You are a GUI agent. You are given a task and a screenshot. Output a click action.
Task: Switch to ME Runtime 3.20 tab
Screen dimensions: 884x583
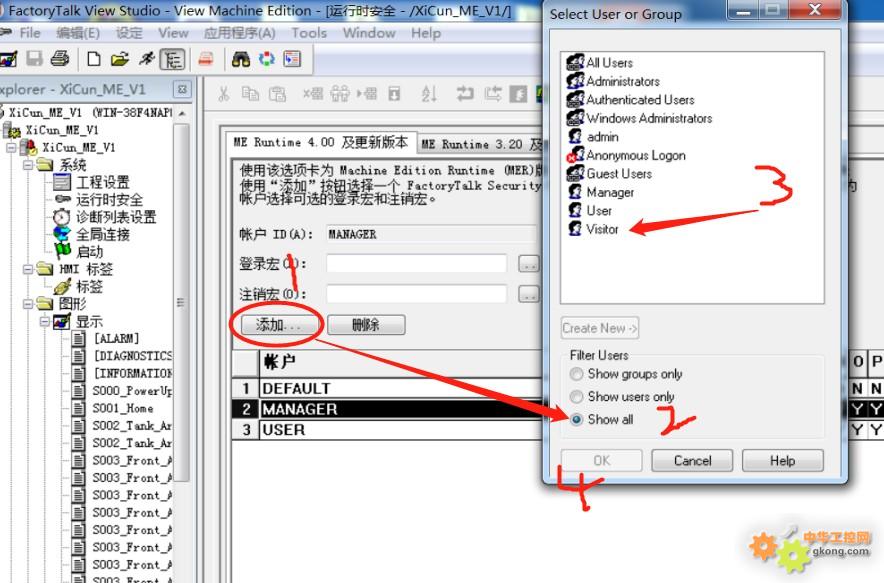pos(481,144)
